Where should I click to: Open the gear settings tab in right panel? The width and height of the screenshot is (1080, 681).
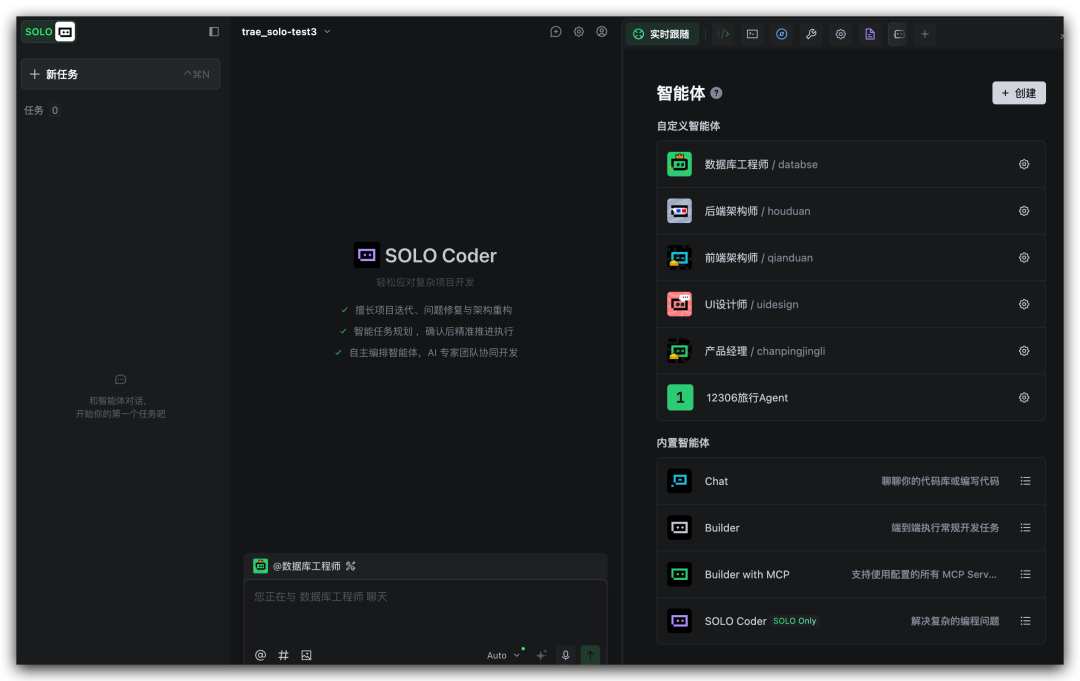click(840, 34)
